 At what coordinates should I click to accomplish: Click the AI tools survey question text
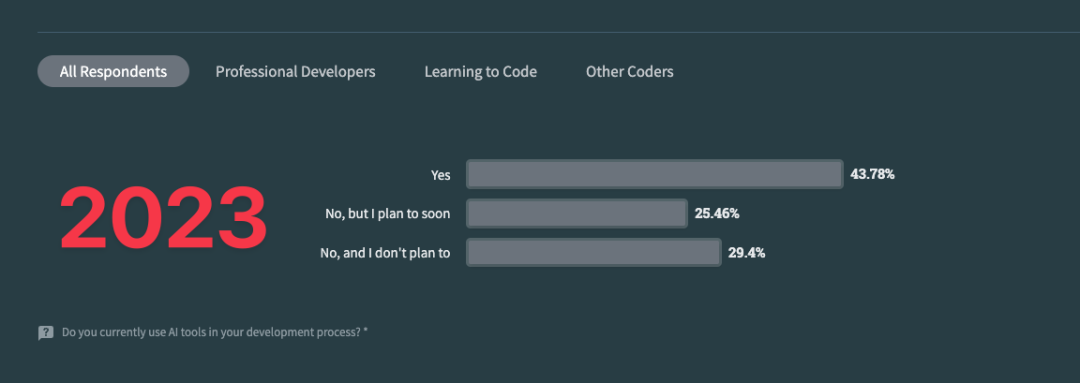211,333
